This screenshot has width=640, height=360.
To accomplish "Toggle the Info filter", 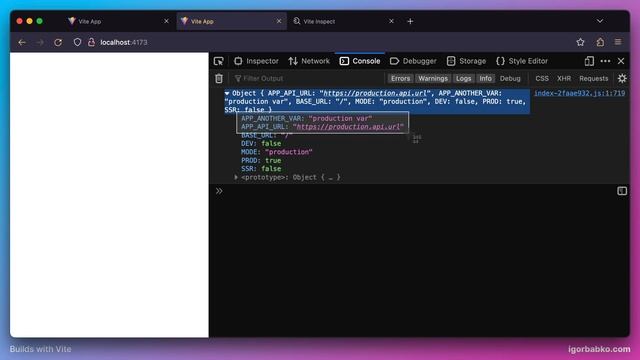I will pos(485,78).
